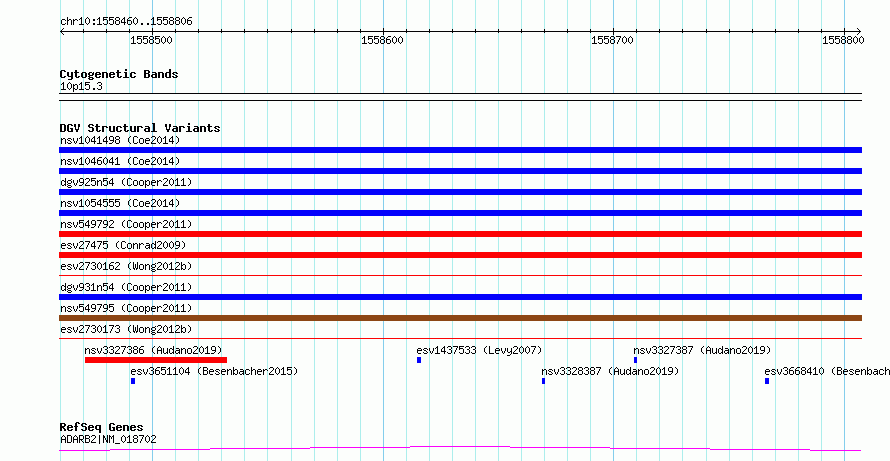
Task: Select the blue marker under esv3668410
Action: coord(767,381)
